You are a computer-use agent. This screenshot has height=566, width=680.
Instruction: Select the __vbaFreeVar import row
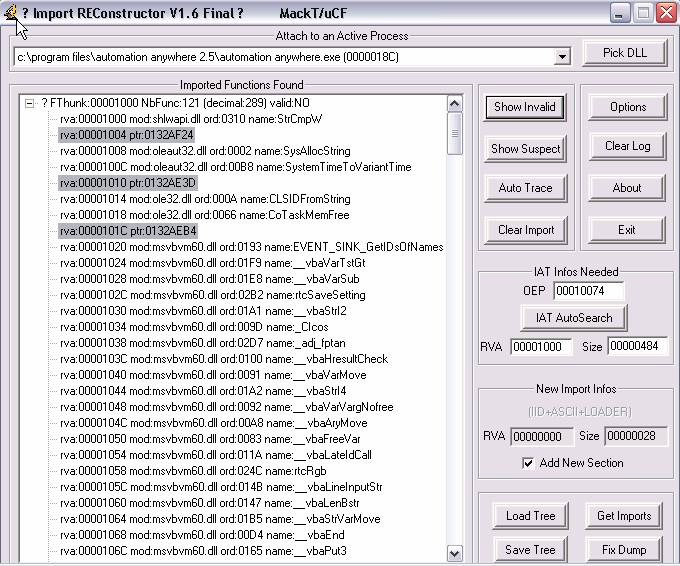[x=210, y=439]
